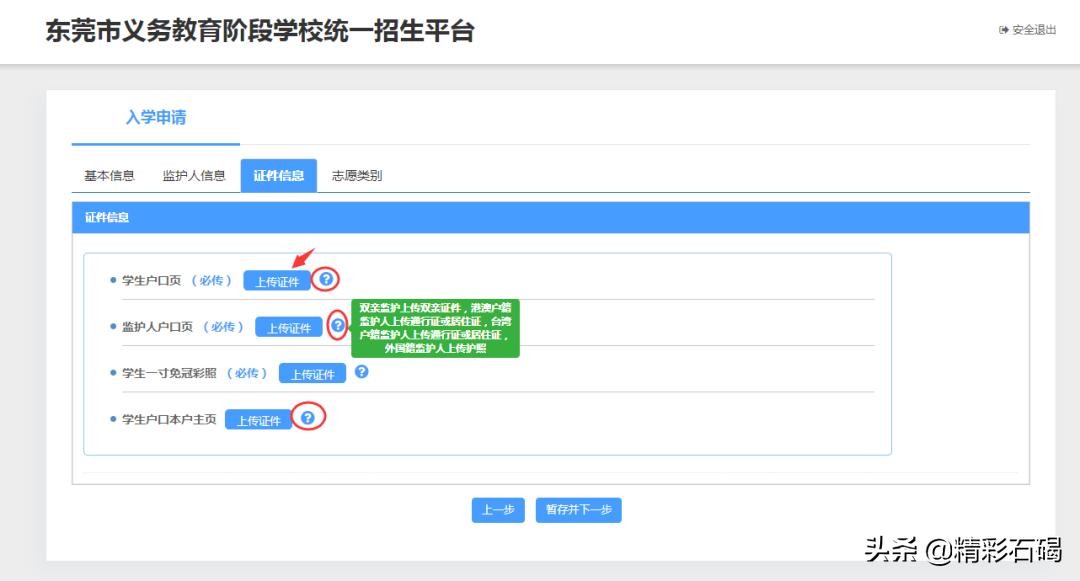Upload photo for 学生一寸免冠彩照
The height and width of the screenshot is (581, 1080).
(312, 374)
